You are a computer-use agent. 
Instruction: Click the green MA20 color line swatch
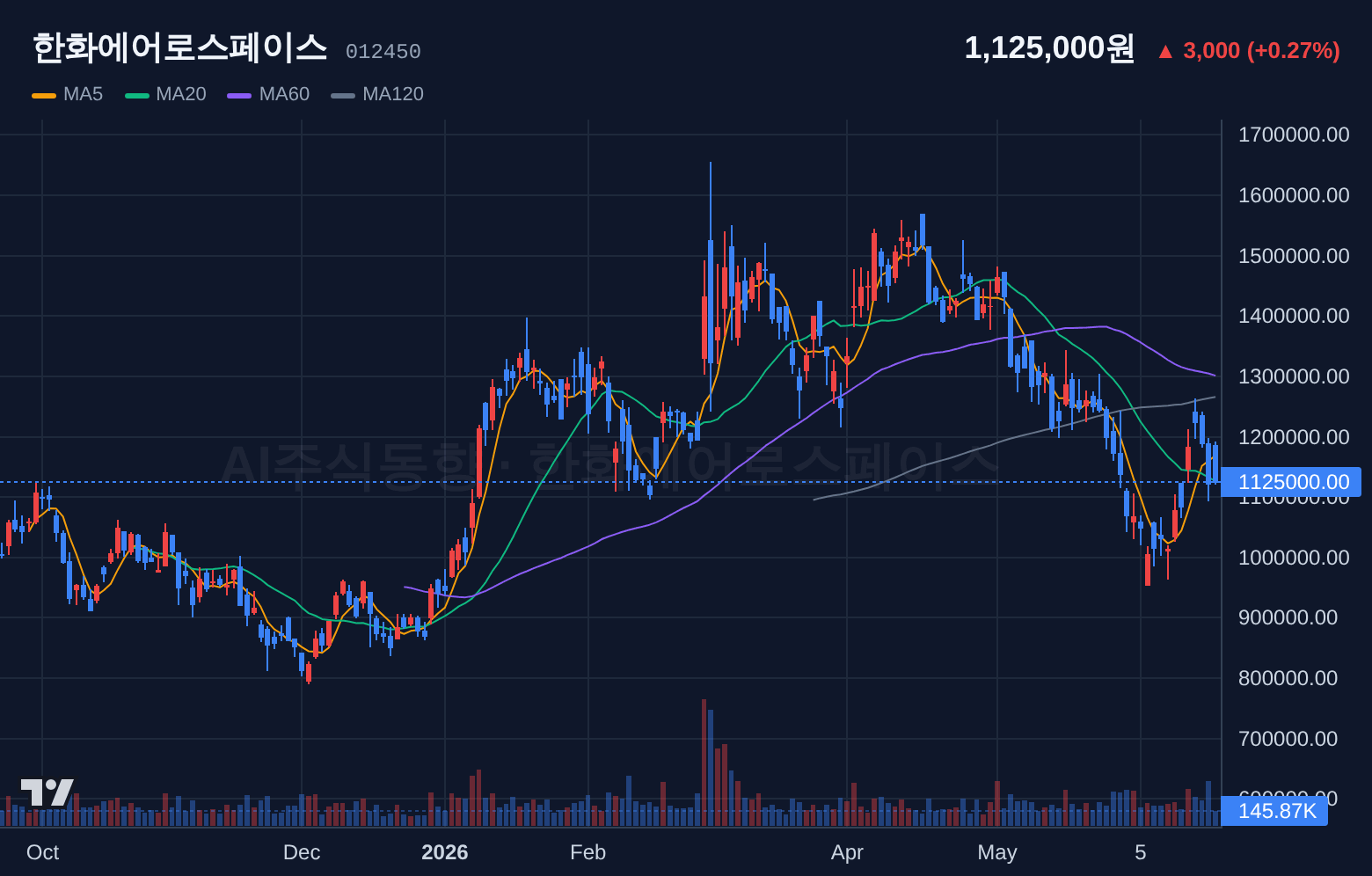click(x=137, y=95)
